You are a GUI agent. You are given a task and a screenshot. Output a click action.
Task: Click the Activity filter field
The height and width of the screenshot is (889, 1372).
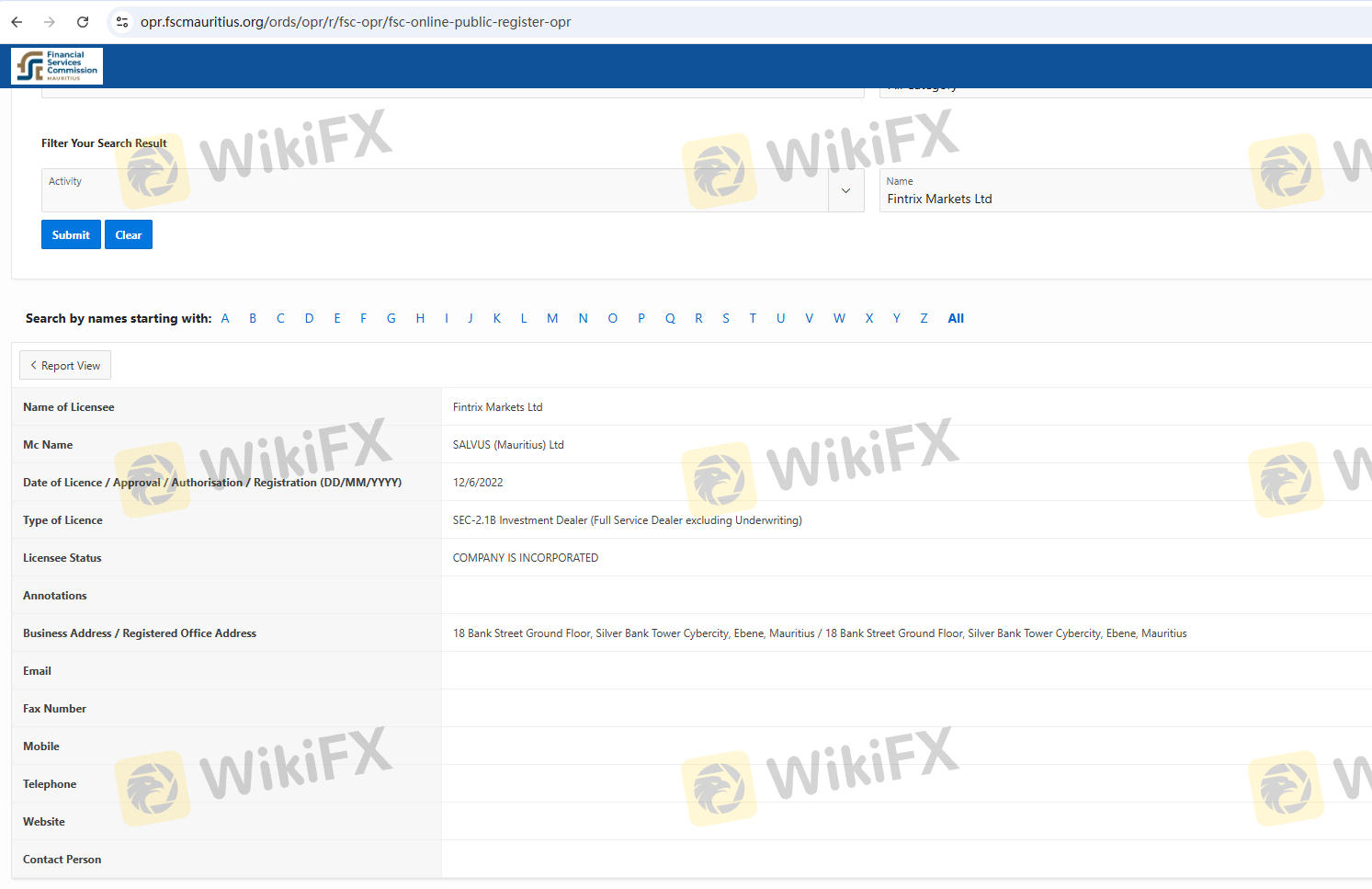point(434,190)
